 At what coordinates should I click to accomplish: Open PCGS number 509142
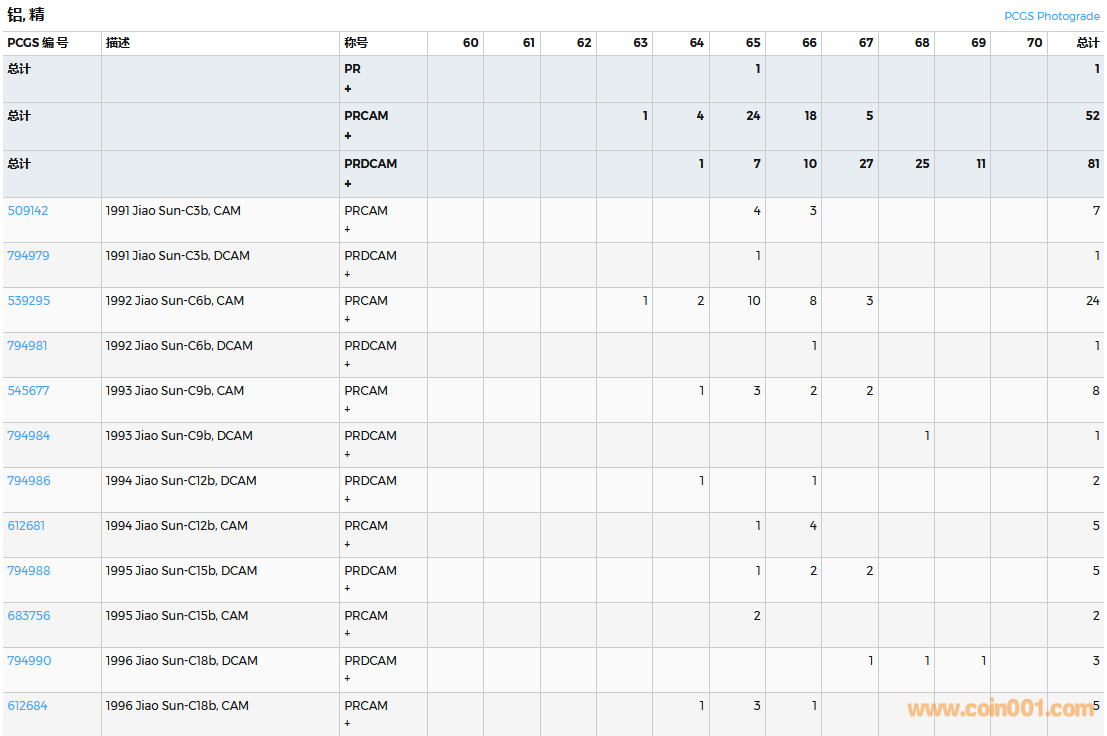28,211
